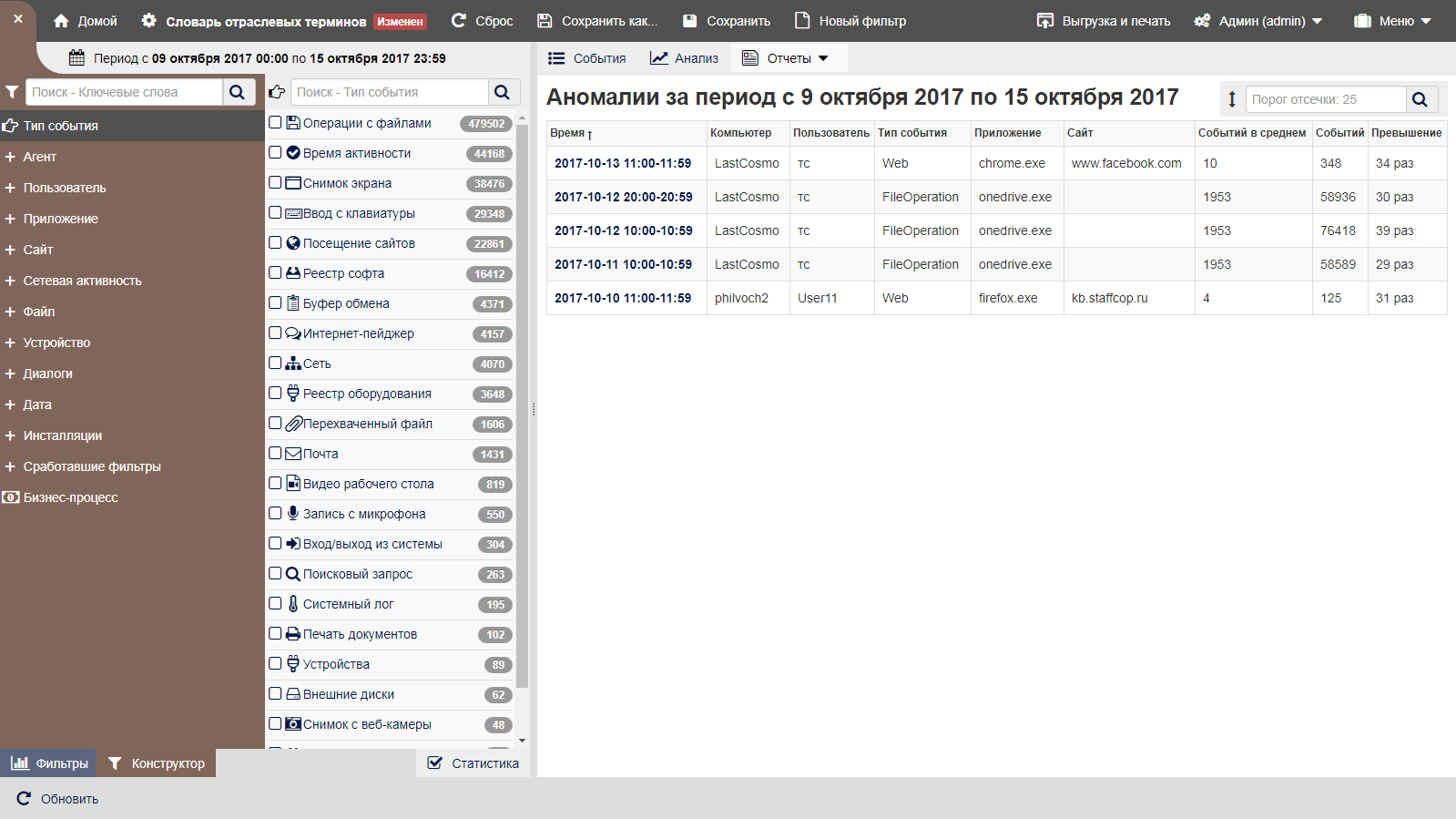Image resolution: width=1456 pixels, height=819 pixels.
Task: Switch to the Анализ tab
Action: point(684,58)
